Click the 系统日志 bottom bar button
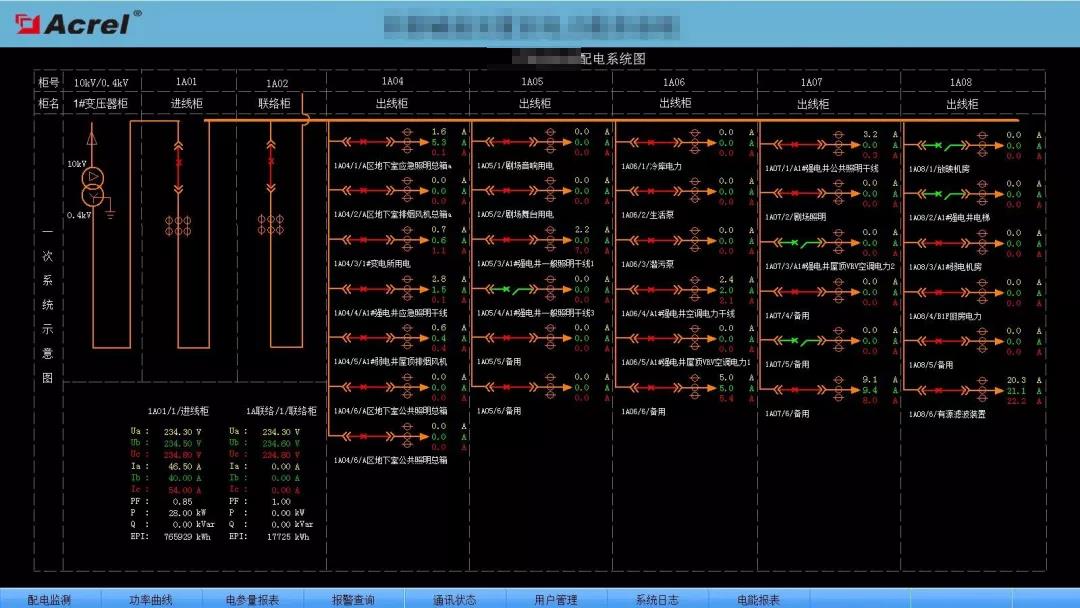This screenshot has width=1080, height=608. coord(657,599)
